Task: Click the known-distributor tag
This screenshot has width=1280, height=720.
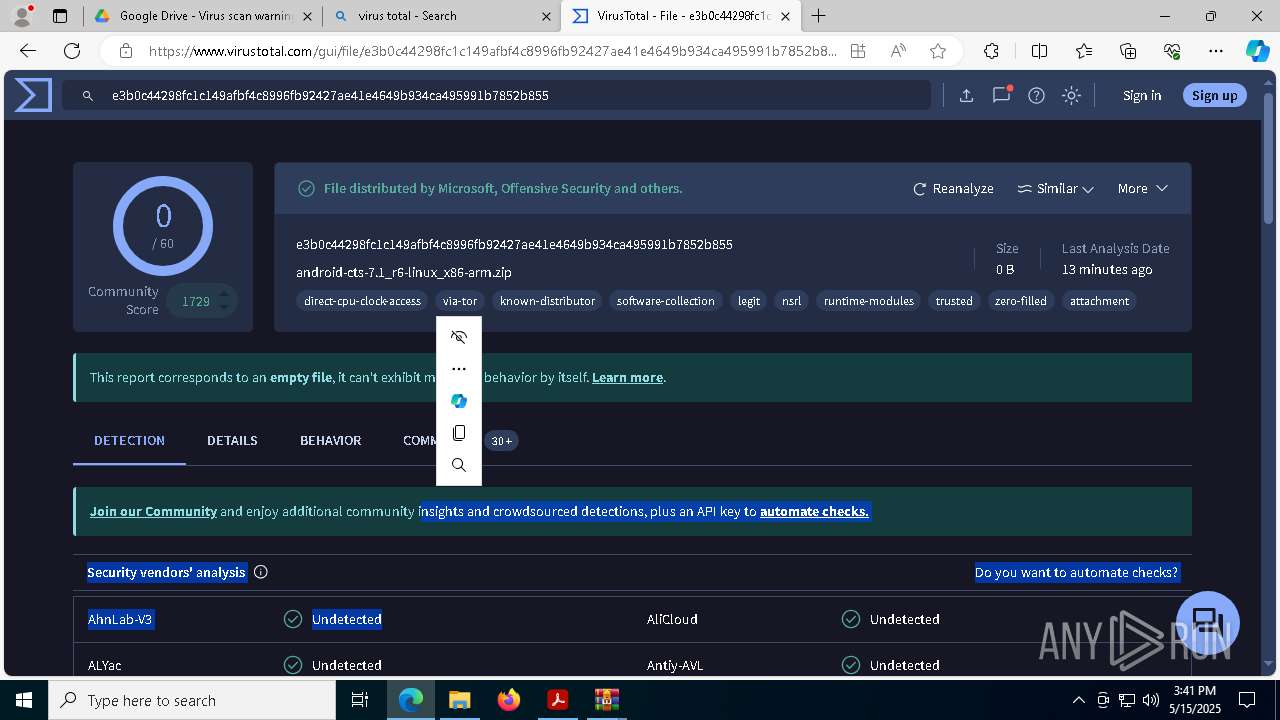Action: coord(547,301)
